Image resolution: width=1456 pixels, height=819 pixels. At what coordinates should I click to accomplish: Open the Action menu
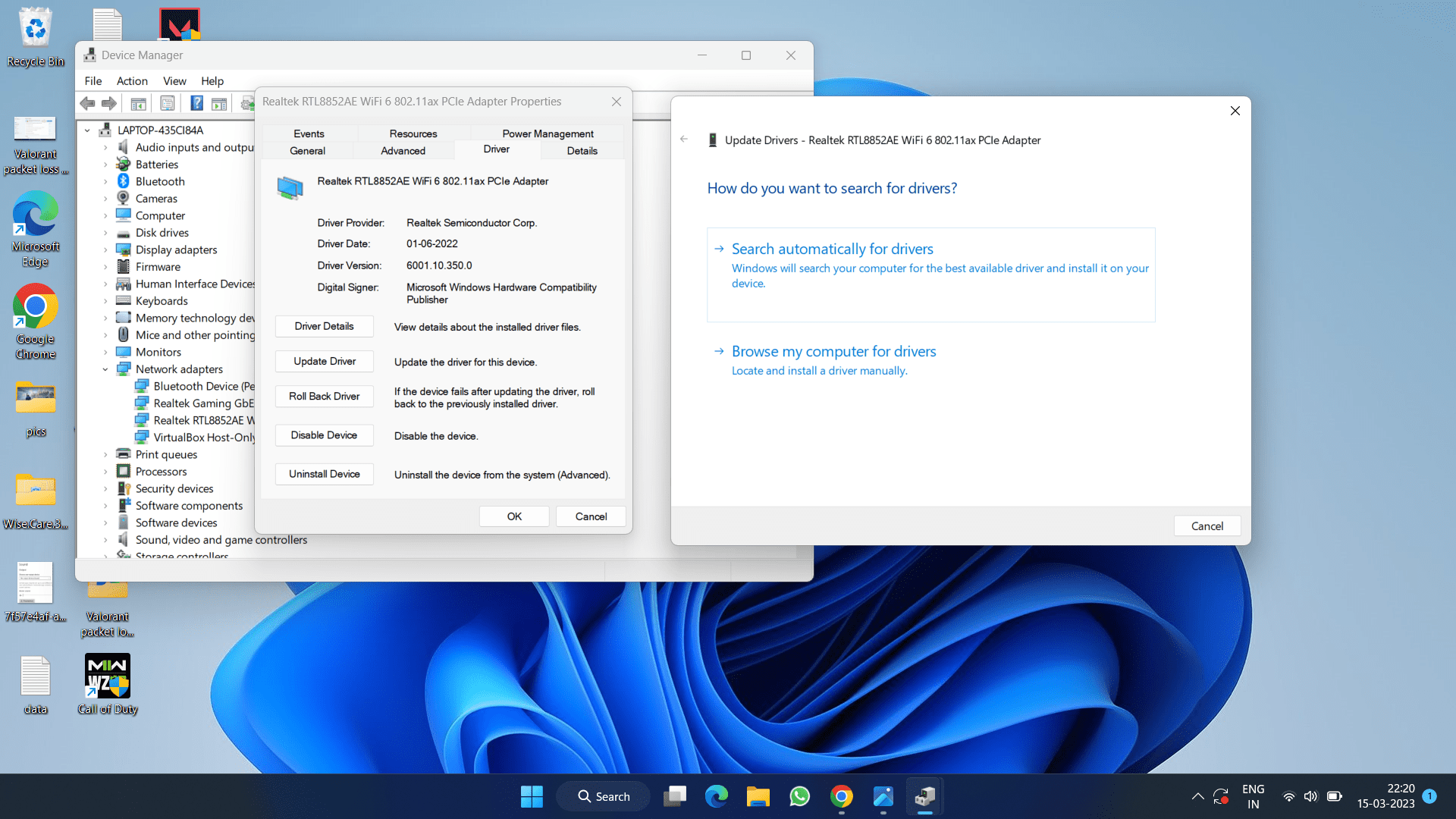tap(132, 80)
